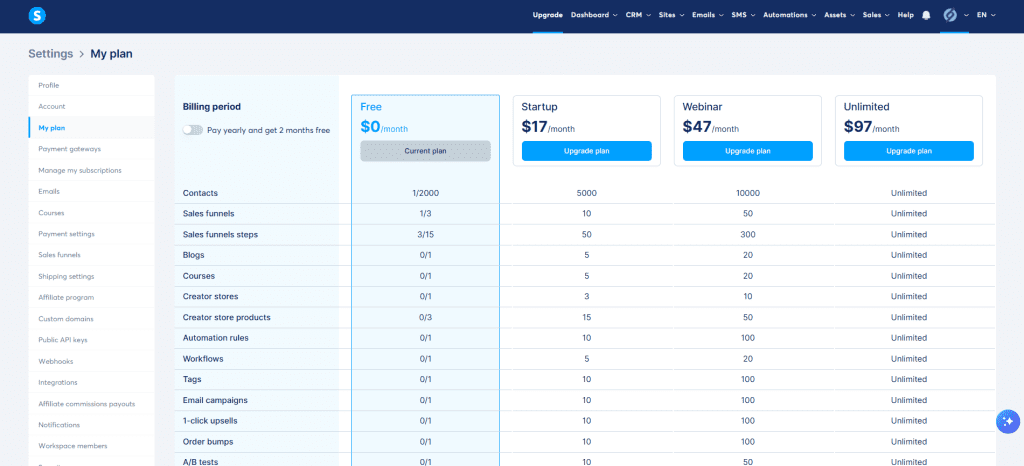Expand the CRM dropdown

[x=638, y=15]
